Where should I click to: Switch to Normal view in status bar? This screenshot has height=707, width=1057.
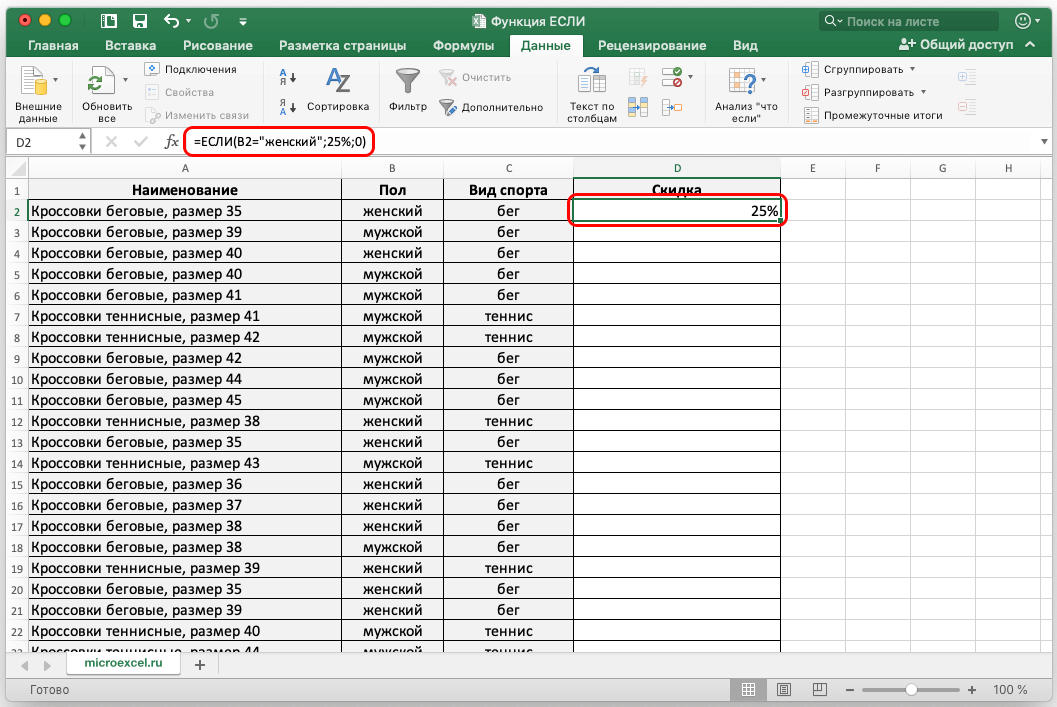[748, 689]
